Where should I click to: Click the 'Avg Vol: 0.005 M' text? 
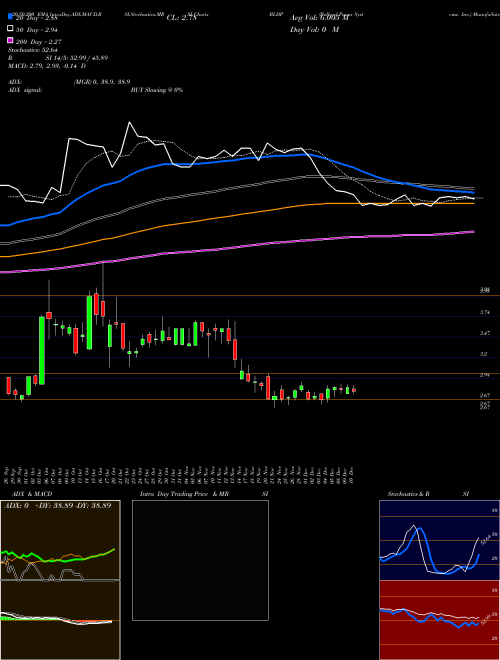[x=319, y=18]
